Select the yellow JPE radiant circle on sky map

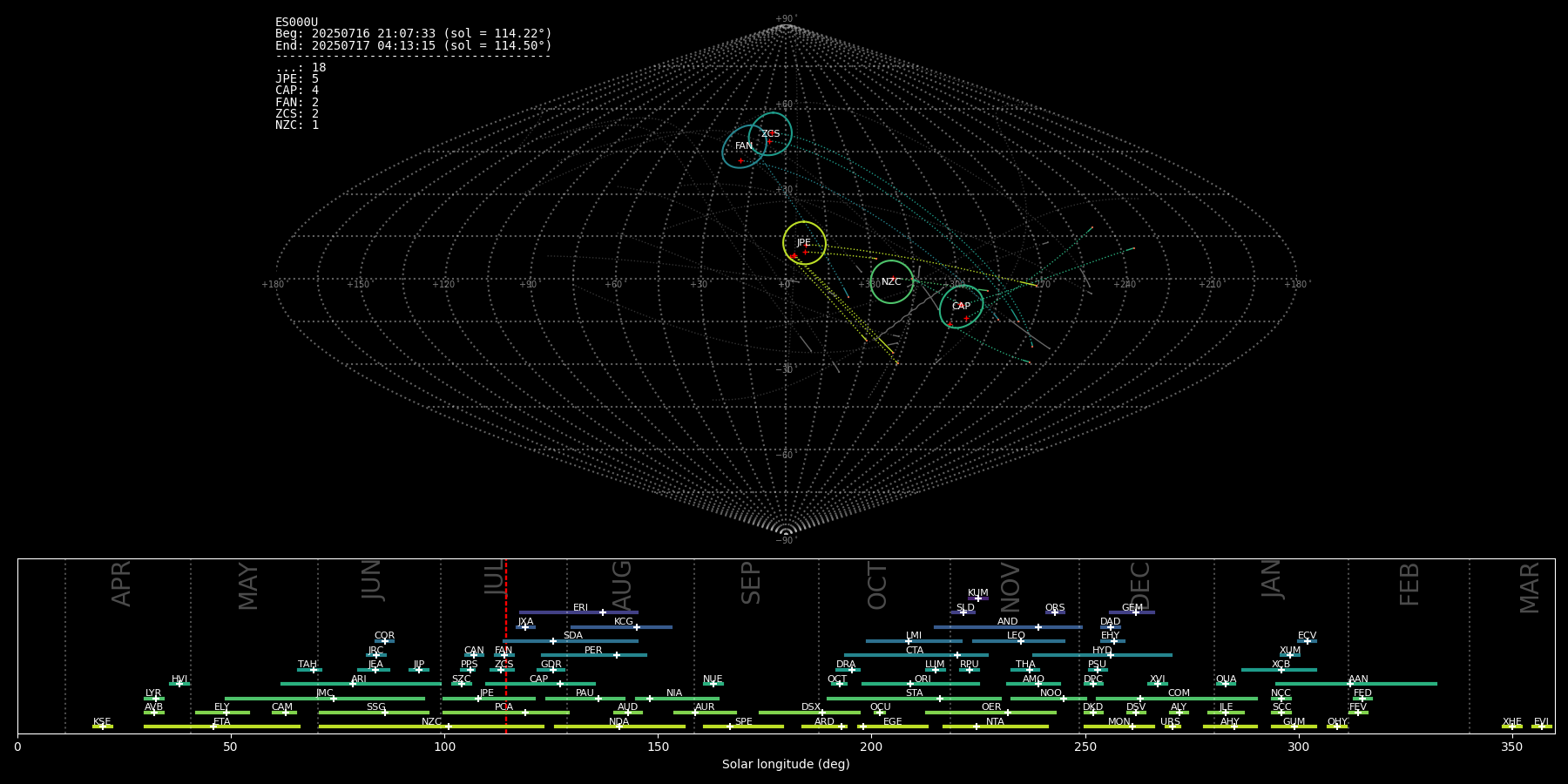coord(804,243)
